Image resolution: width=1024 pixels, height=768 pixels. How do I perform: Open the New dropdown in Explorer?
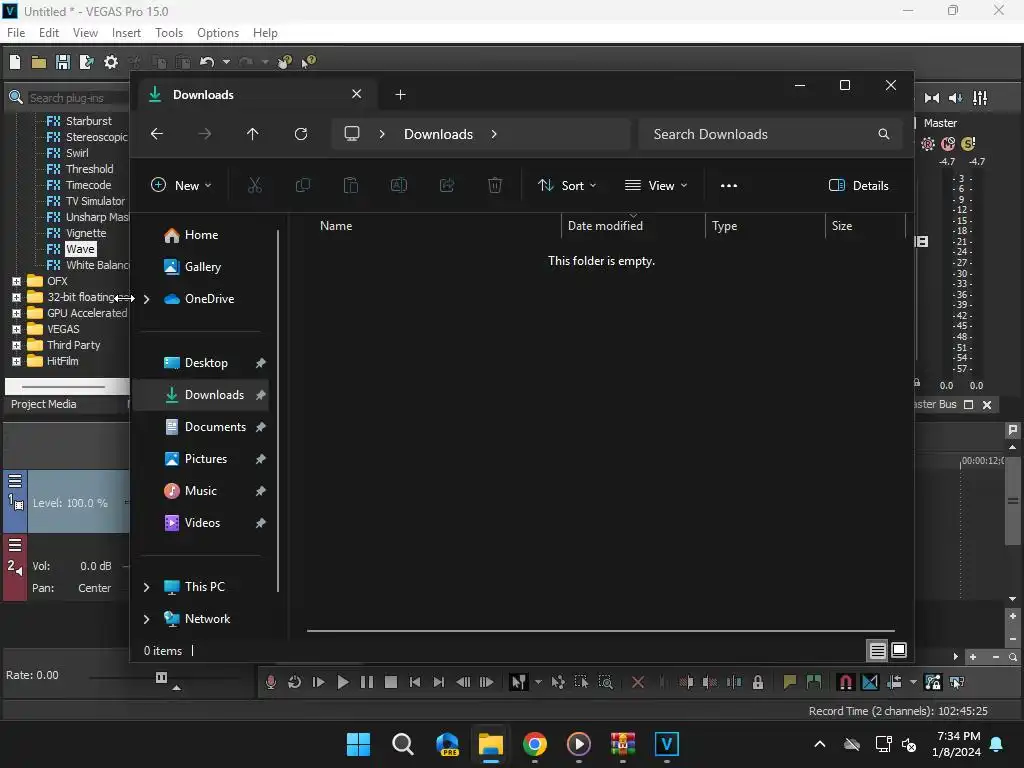182,185
